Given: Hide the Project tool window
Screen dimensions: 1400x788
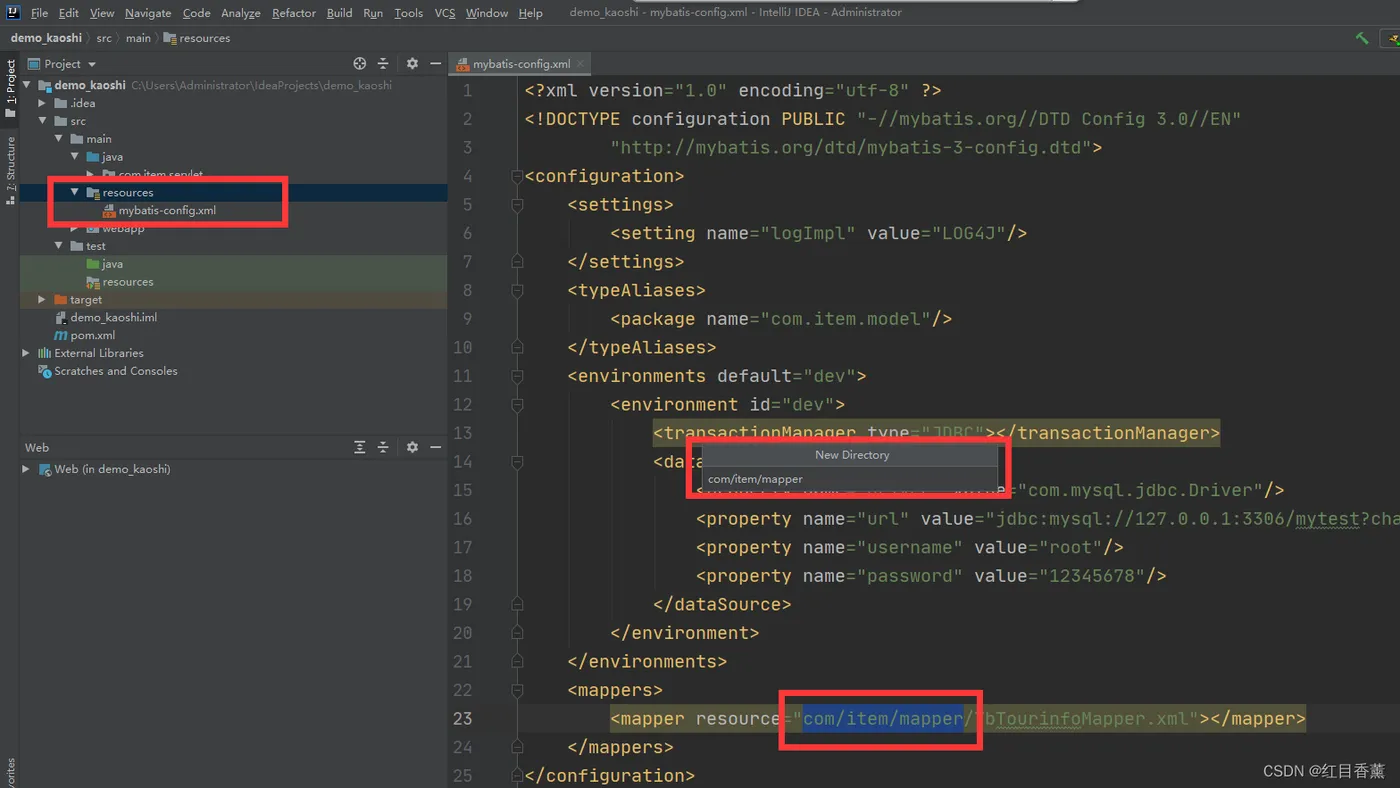Looking at the screenshot, I should 435,63.
